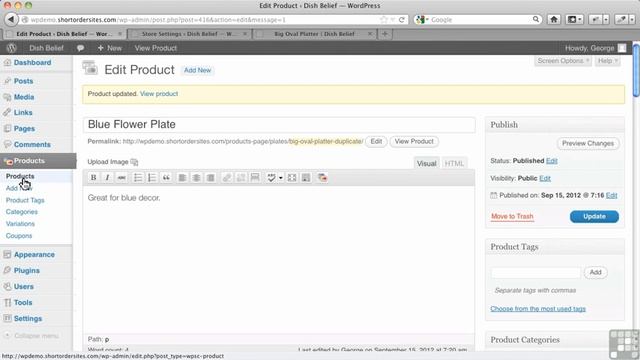Open Howdy, George account menu
The height and width of the screenshot is (360, 640).
[595, 48]
